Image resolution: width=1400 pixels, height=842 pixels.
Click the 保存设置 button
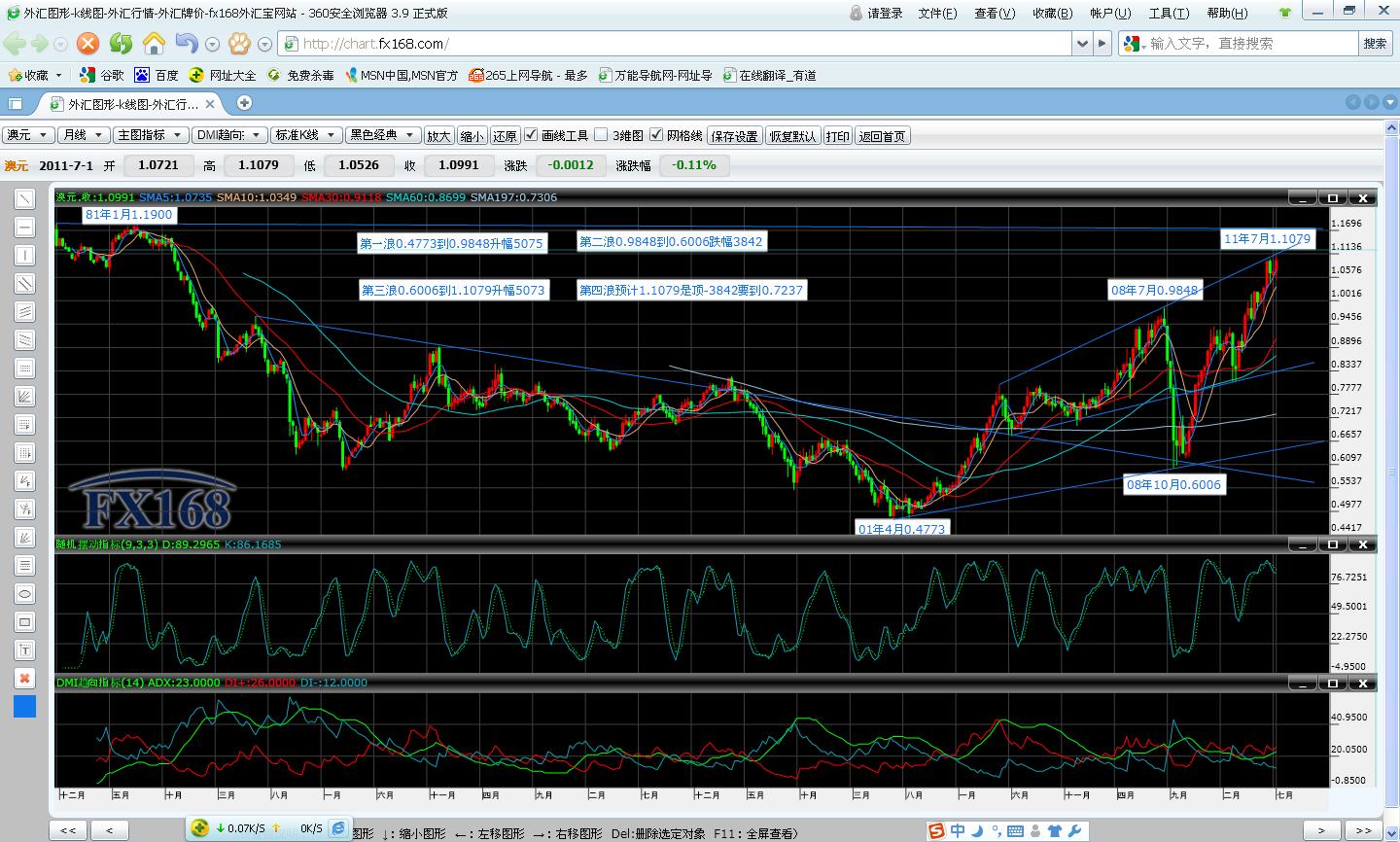click(734, 136)
